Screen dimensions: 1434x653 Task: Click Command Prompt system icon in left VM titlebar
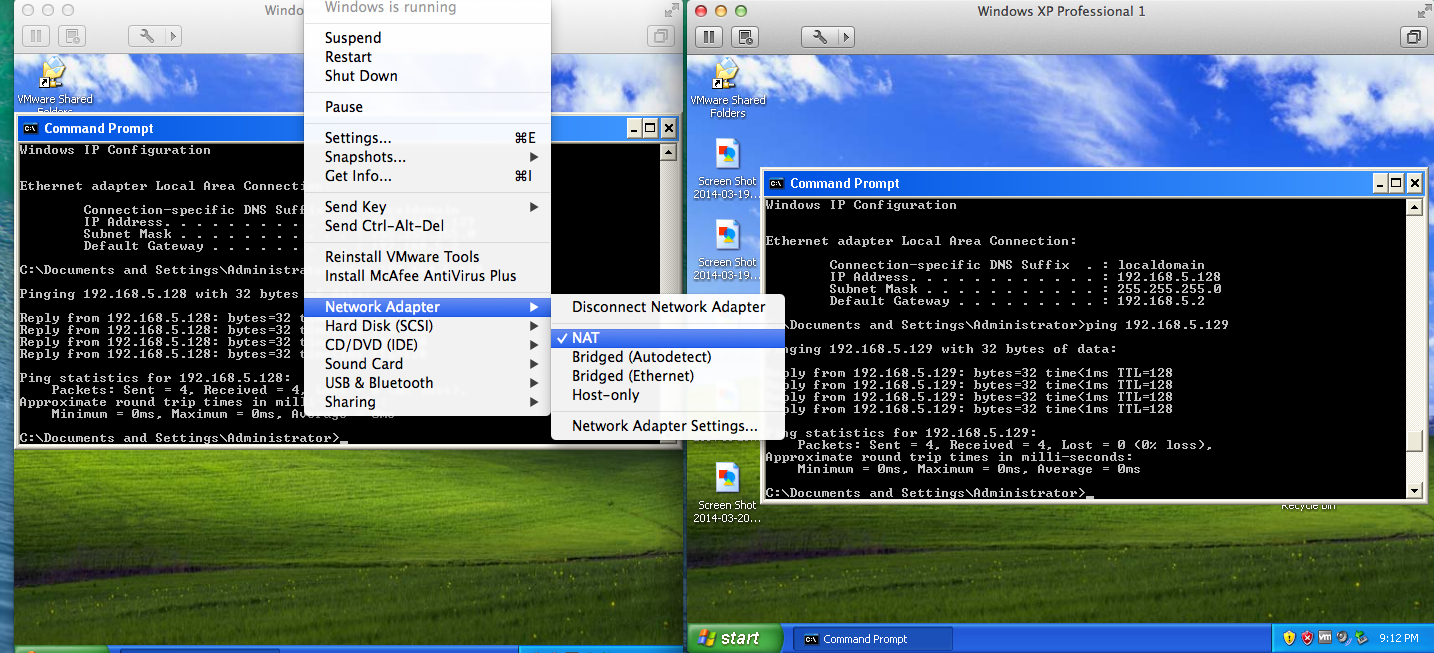pos(30,128)
